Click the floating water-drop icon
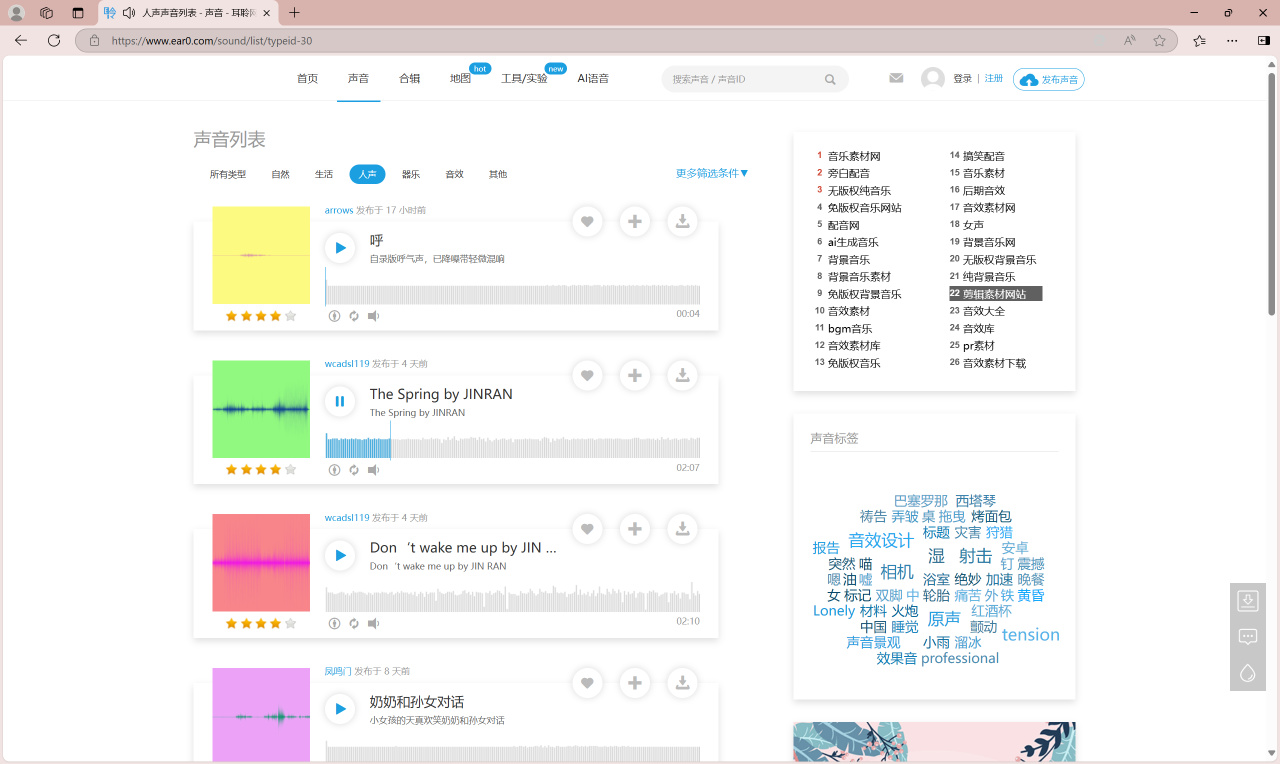The height and width of the screenshot is (764, 1280). 1248,673
